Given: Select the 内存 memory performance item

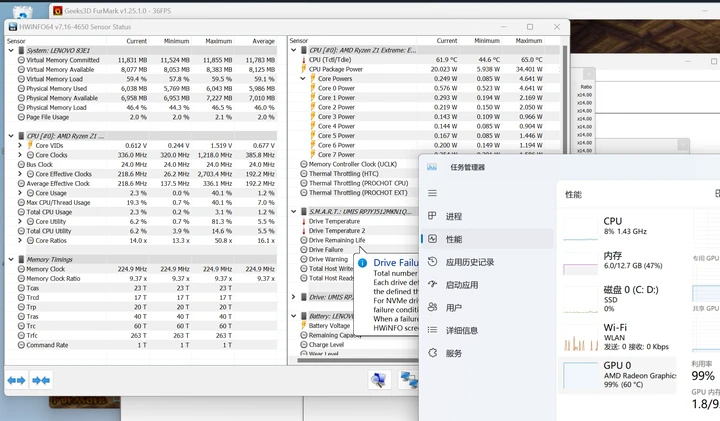Looking at the screenshot, I should pos(618,261).
